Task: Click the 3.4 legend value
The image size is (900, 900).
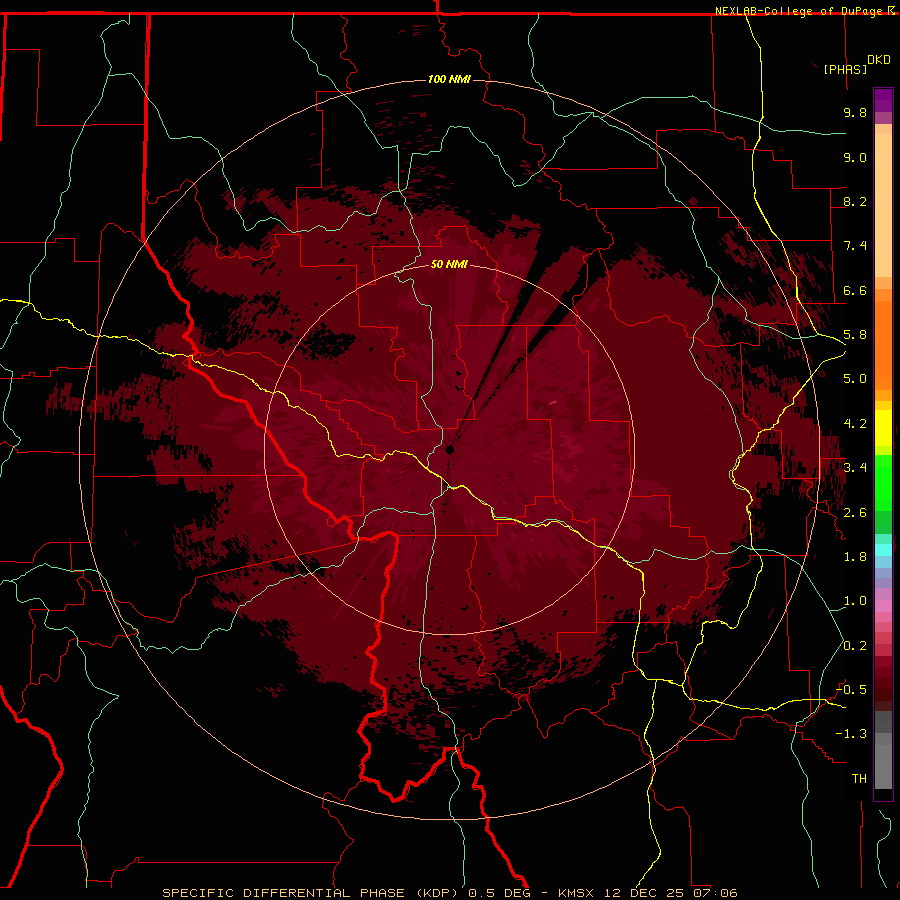Action: 855,468
